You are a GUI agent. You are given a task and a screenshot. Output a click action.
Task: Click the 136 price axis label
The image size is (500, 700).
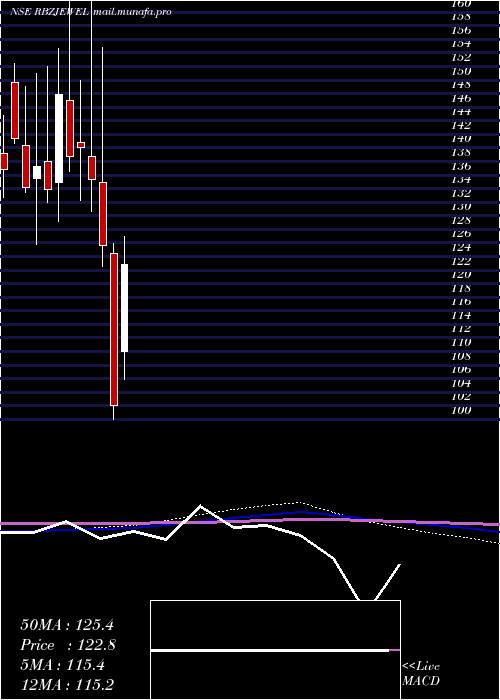[x=461, y=166]
